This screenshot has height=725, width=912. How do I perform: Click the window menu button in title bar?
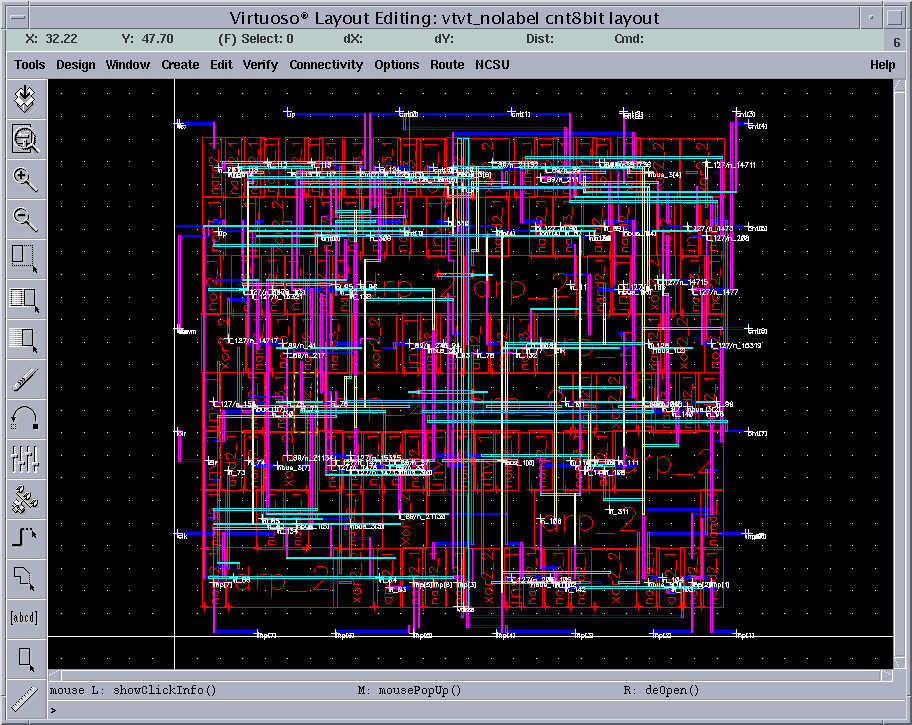pos(13,18)
